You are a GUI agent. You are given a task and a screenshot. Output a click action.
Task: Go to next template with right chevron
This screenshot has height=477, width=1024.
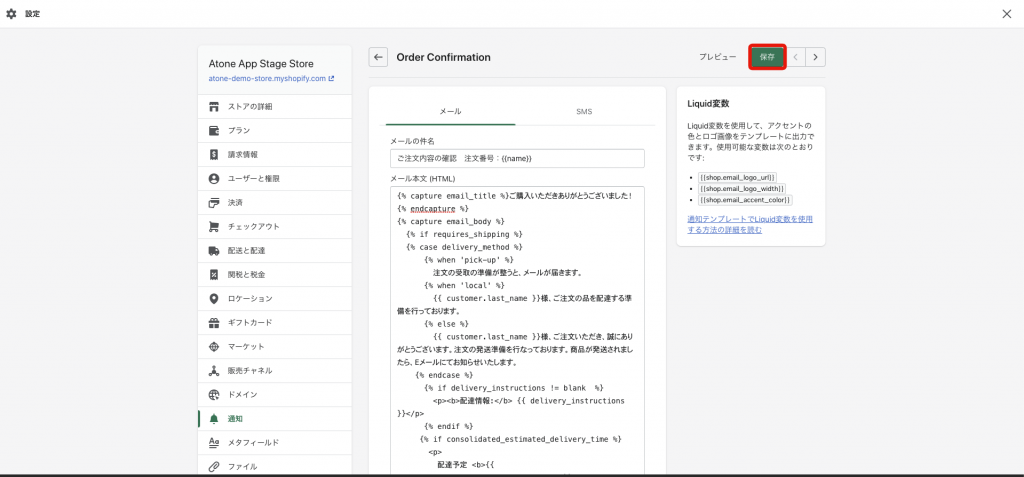(815, 57)
